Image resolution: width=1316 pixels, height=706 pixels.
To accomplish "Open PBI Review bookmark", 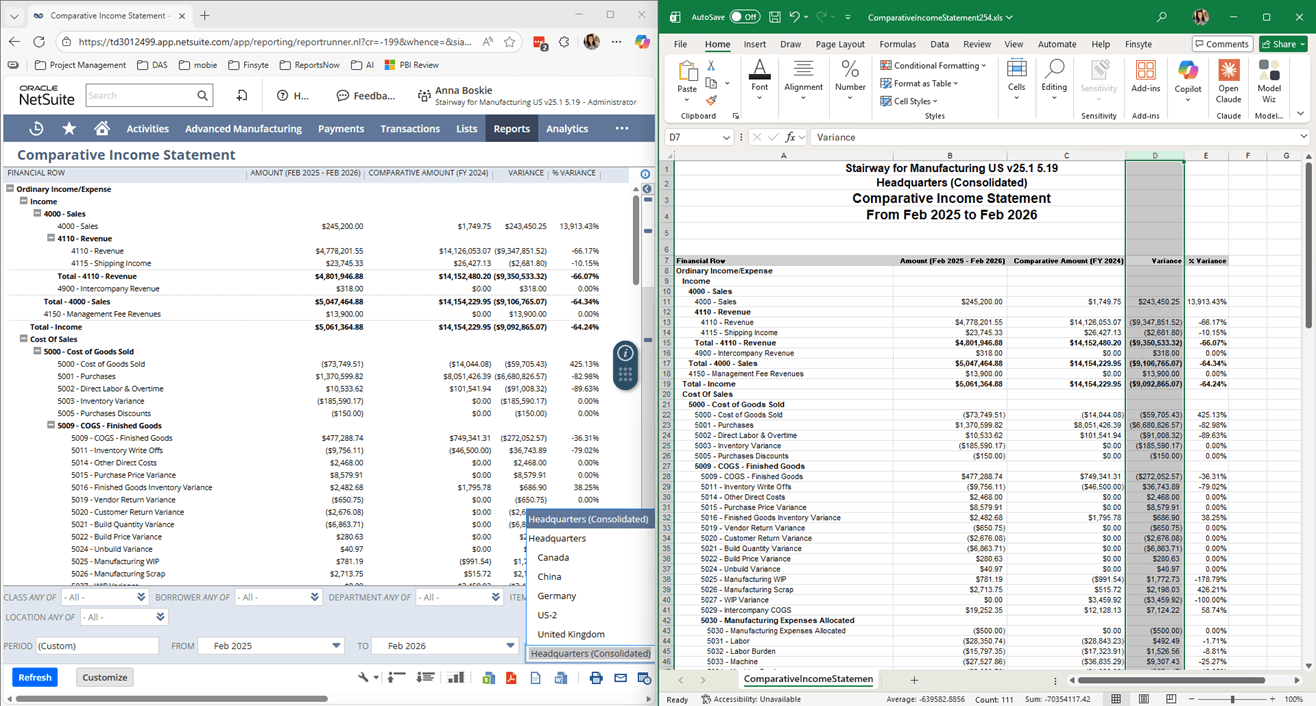I will tap(411, 65).
